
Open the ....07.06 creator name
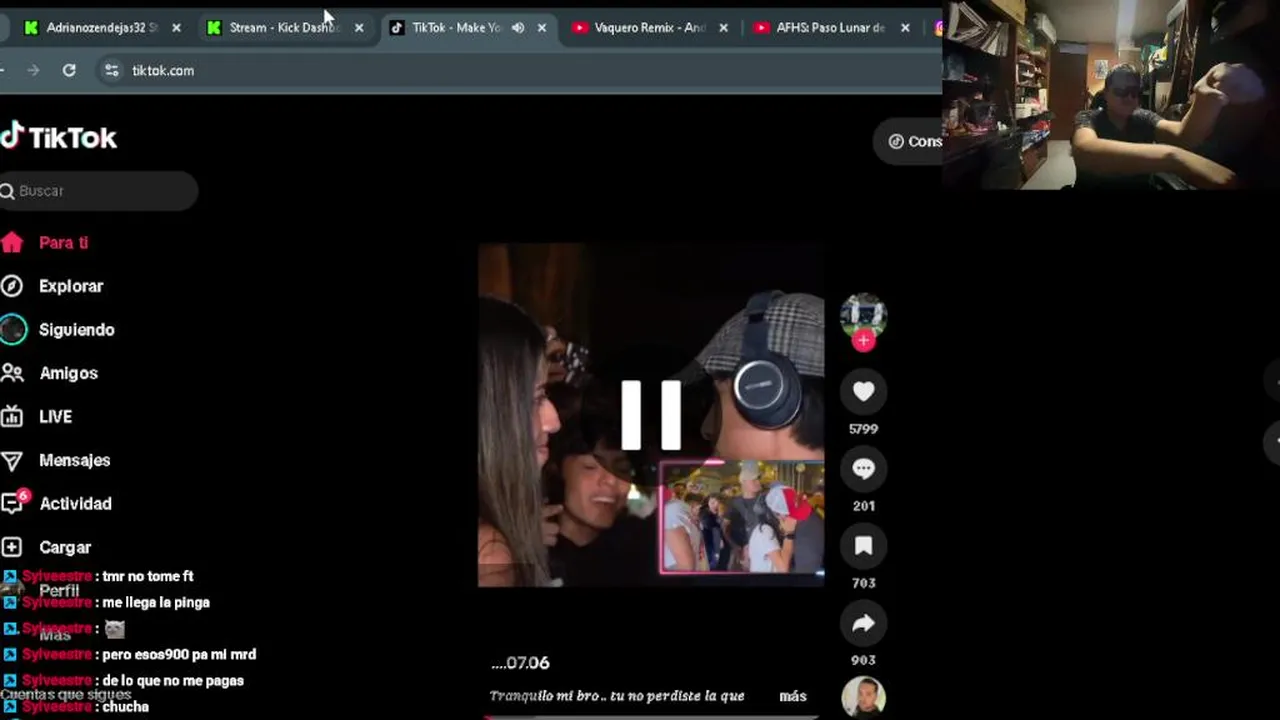[x=520, y=663]
